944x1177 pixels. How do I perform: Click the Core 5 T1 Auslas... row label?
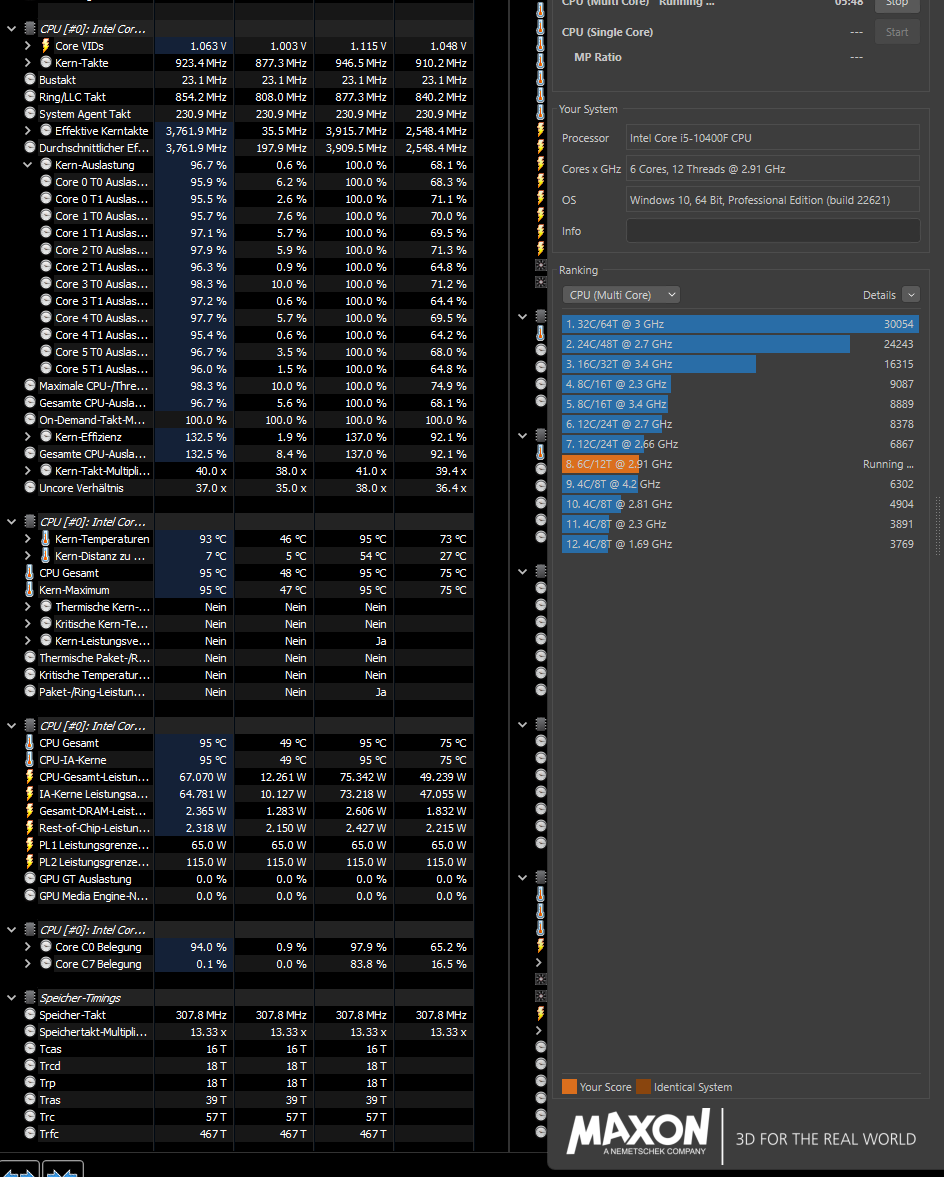click(101, 369)
